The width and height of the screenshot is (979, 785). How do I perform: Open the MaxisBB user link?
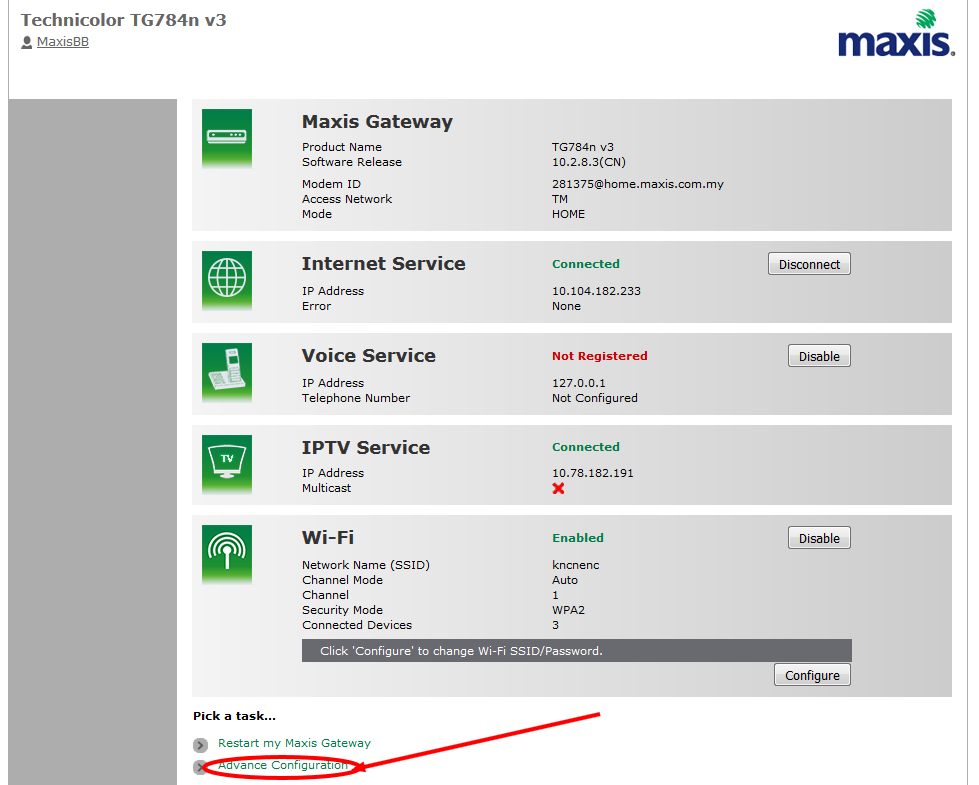62,42
